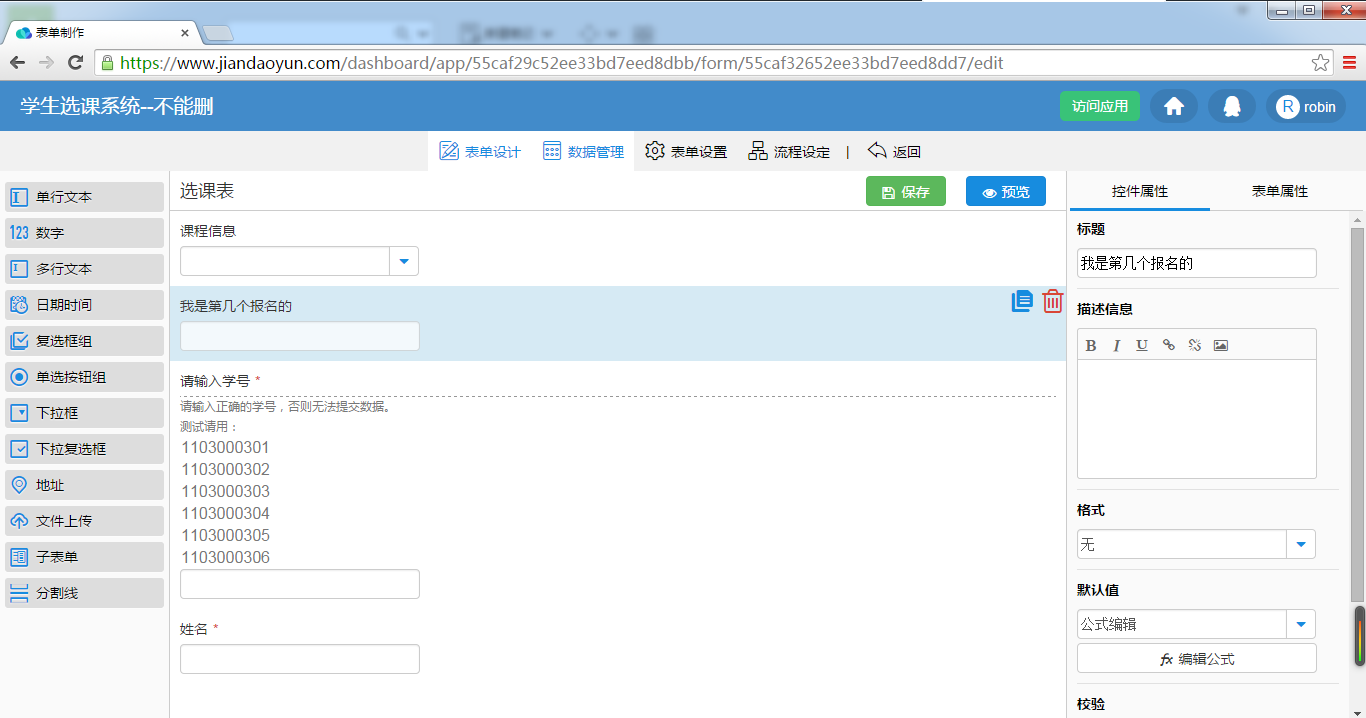Copy the selected 我是第几个报名的 field
Image resolution: width=1366 pixels, height=718 pixels.
pyautogui.click(x=1022, y=301)
